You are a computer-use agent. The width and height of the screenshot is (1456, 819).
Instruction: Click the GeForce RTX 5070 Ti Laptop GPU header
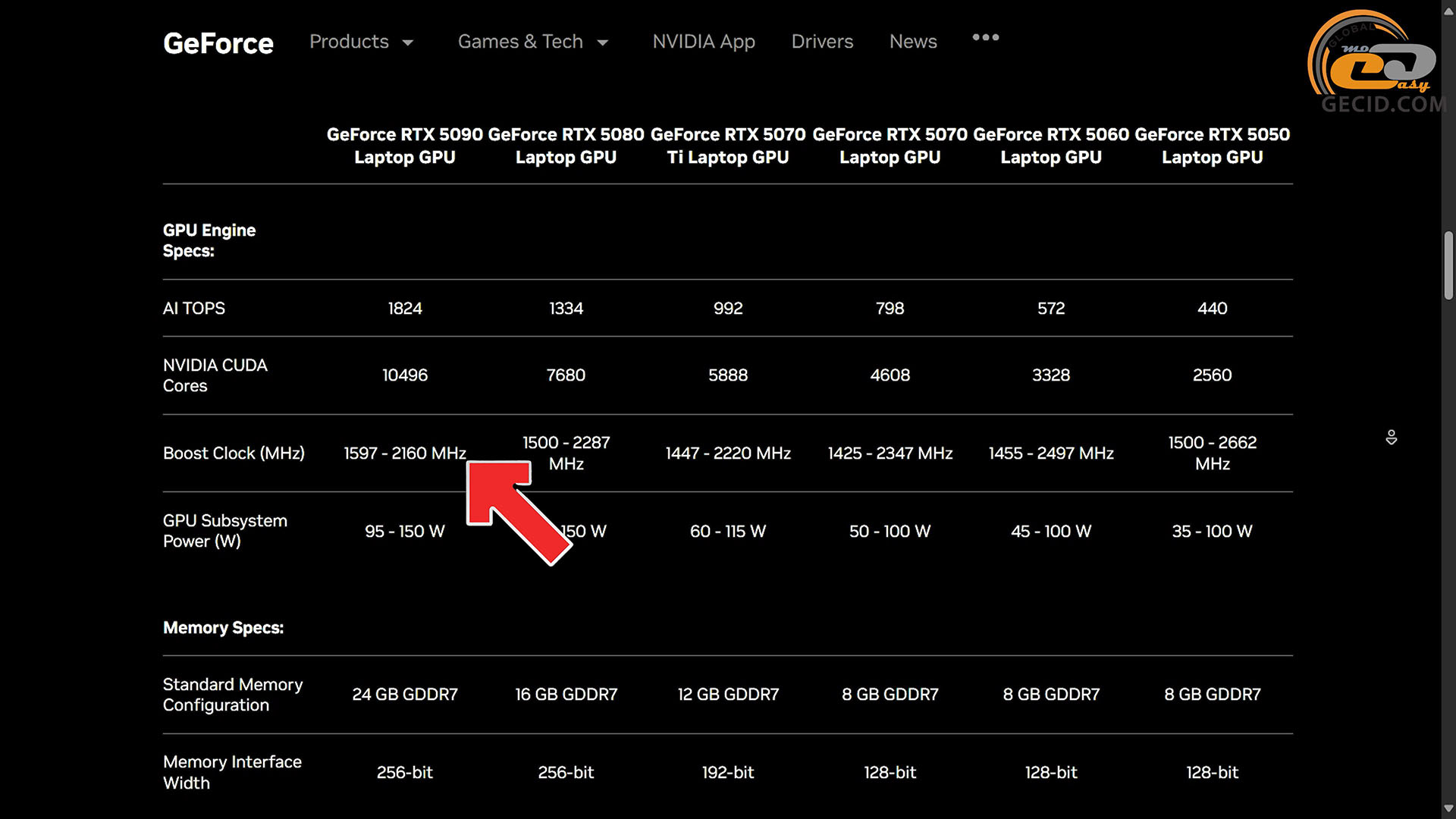coord(727,146)
